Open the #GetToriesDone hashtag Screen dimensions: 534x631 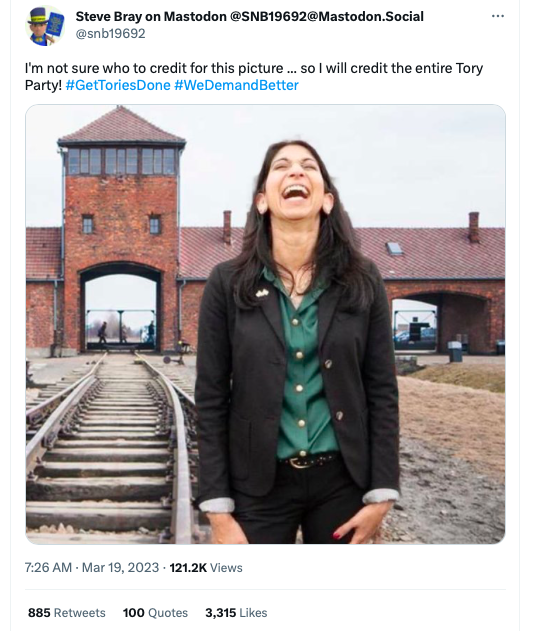[x=118, y=85]
